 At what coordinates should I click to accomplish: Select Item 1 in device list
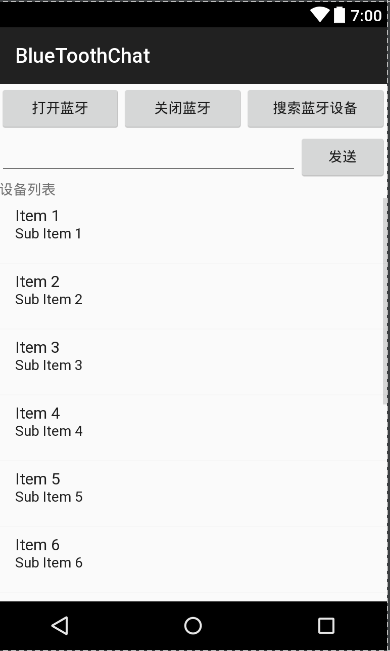[193, 231]
